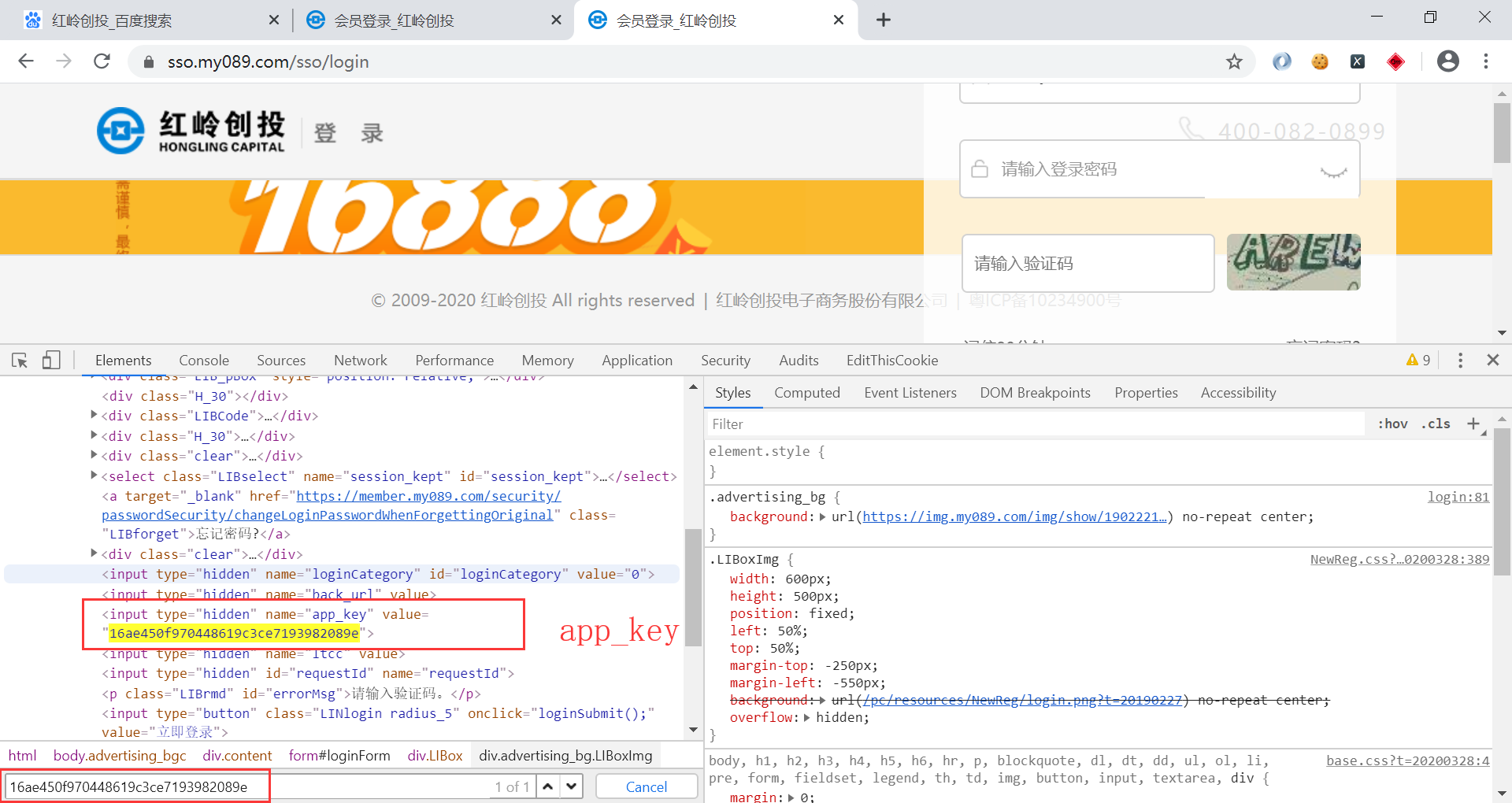Click the styles Filter input

pos(1036,424)
